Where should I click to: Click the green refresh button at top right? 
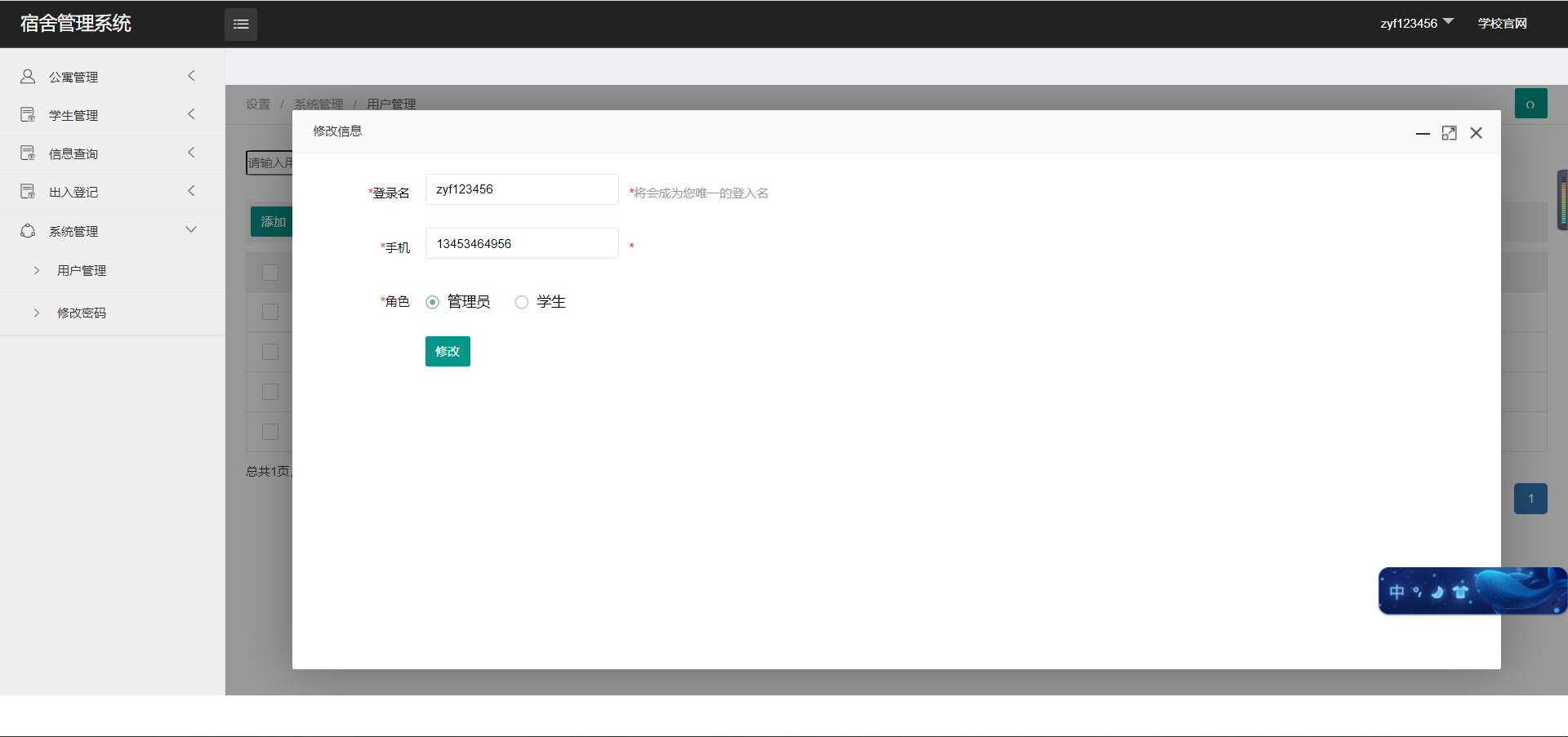[1530, 104]
